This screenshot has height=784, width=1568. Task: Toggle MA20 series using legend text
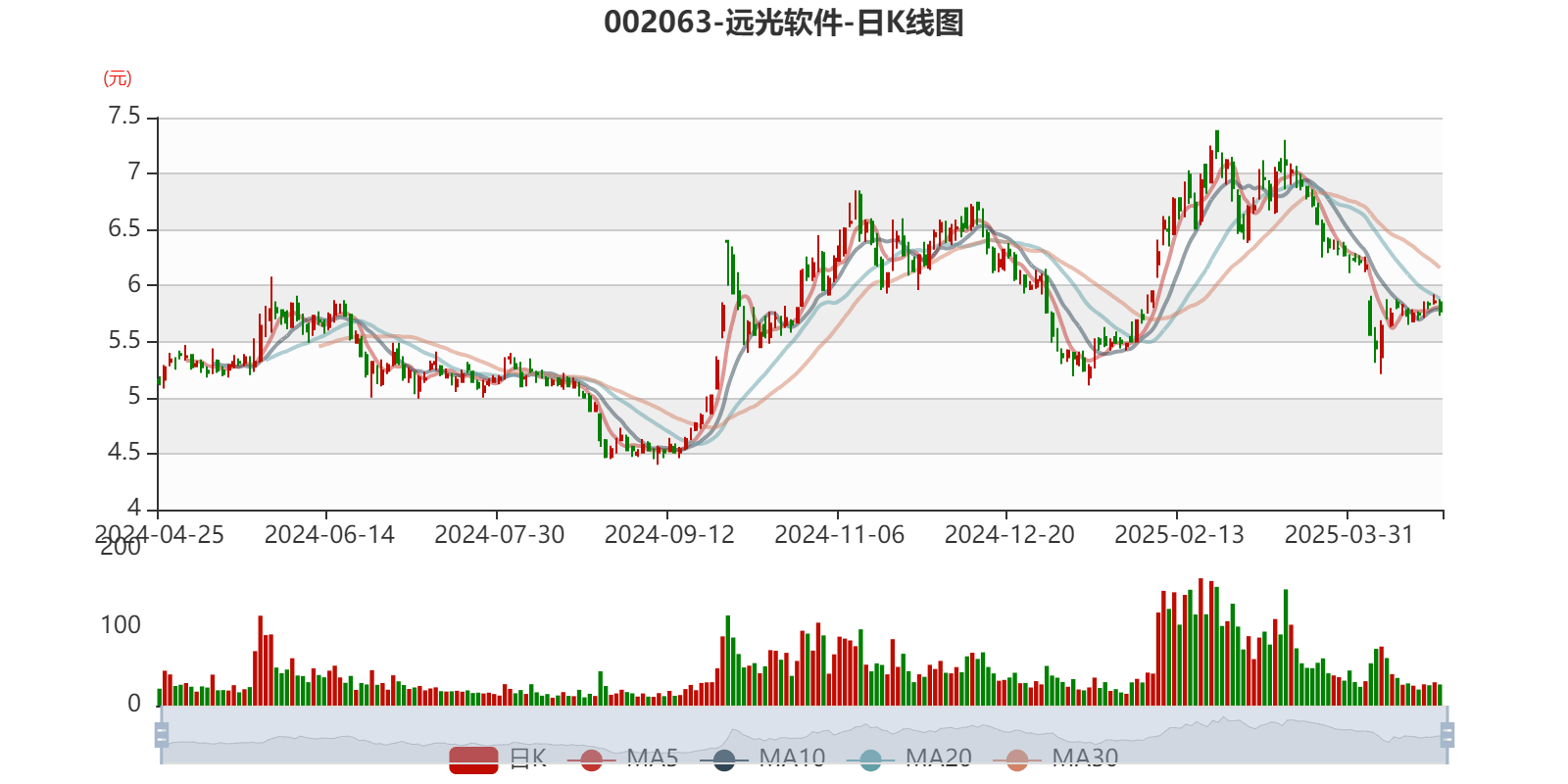(938, 758)
